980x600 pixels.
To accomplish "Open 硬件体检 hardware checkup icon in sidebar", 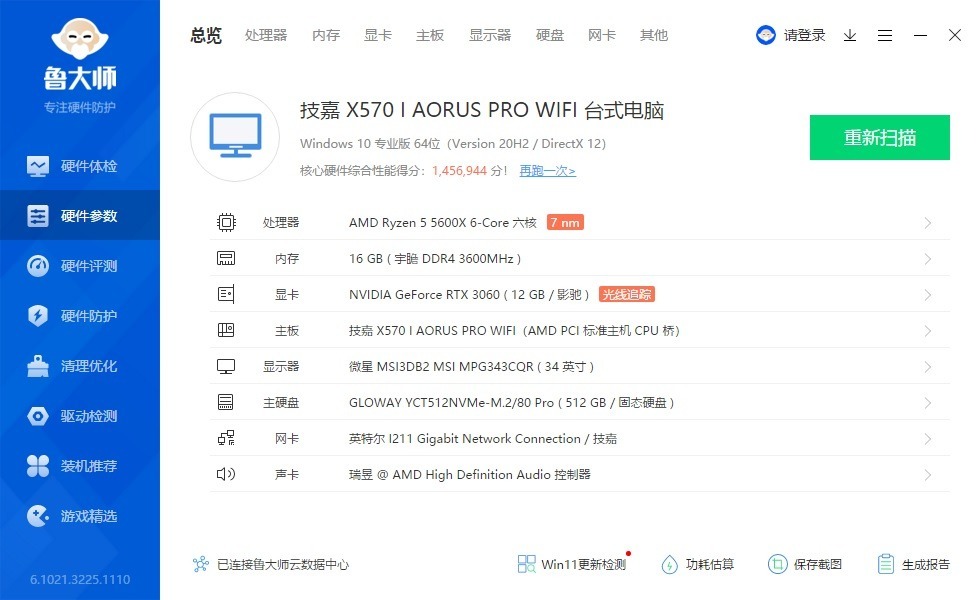I will coord(38,166).
